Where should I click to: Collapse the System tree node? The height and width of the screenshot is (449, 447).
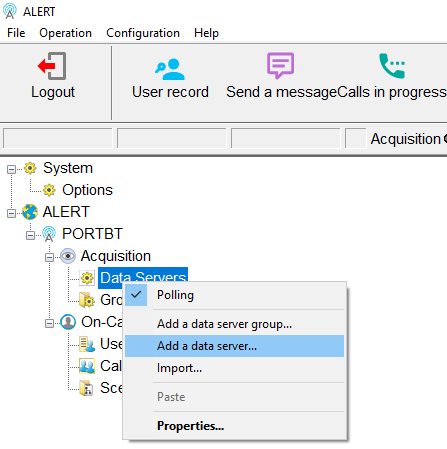pyautogui.click(x=11, y=169)
